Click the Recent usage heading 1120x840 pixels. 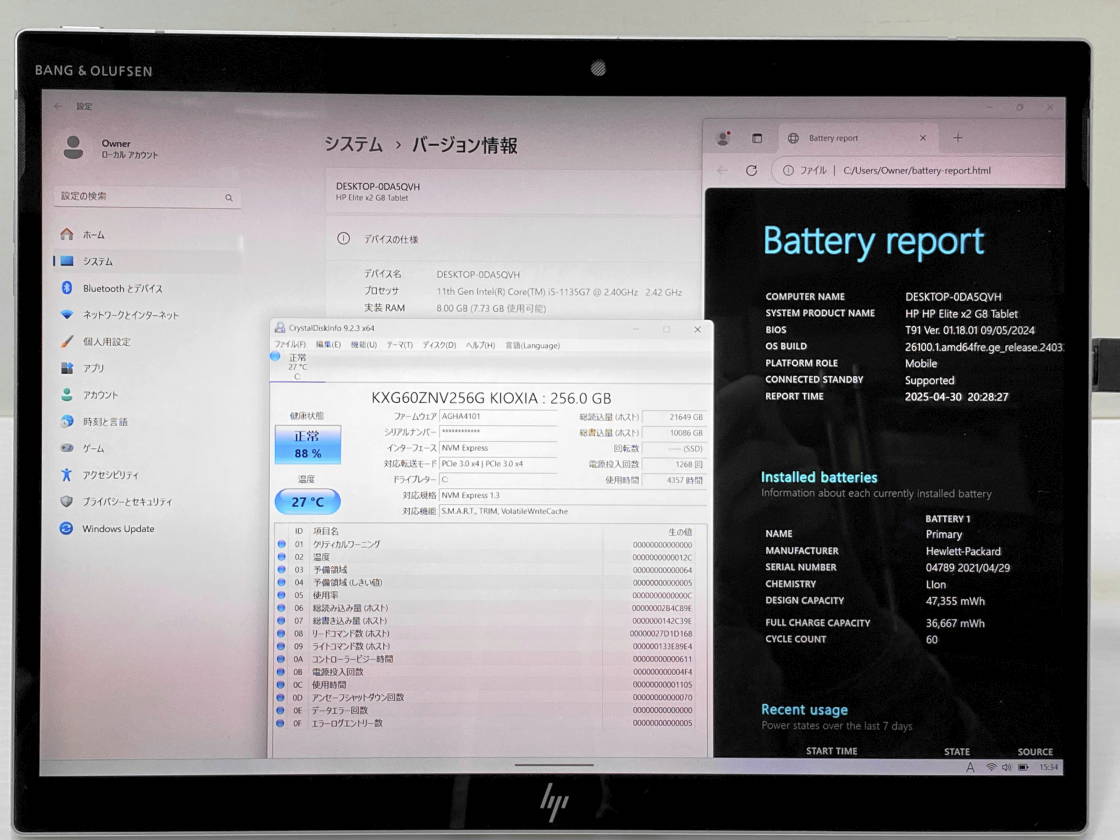tap(804, 709)
